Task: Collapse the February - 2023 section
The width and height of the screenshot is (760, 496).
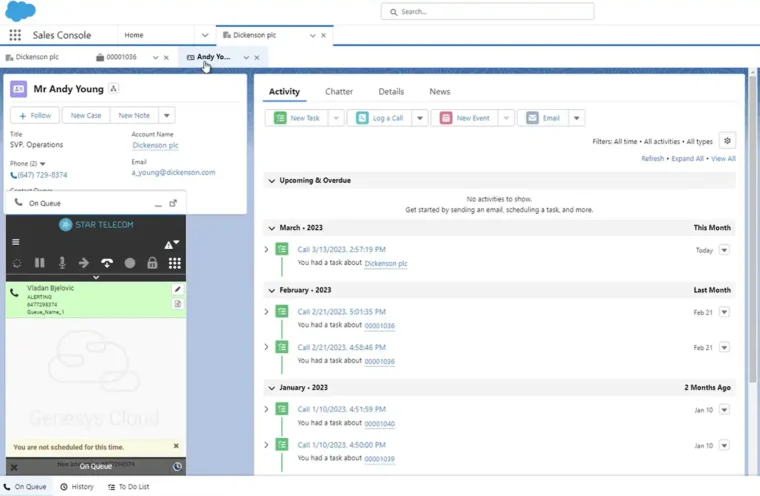Action: [271, 290]
